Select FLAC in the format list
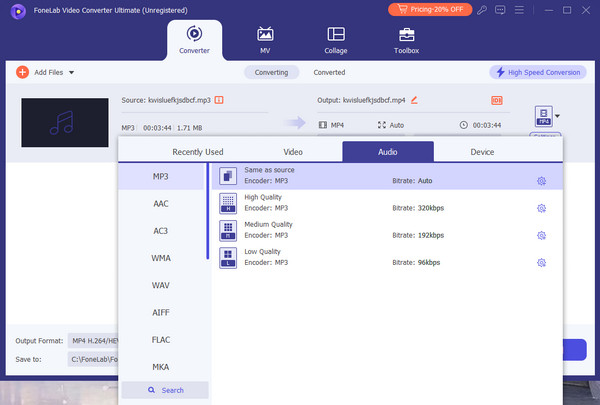This screenshot has width=600, height=405. [161, 340]
